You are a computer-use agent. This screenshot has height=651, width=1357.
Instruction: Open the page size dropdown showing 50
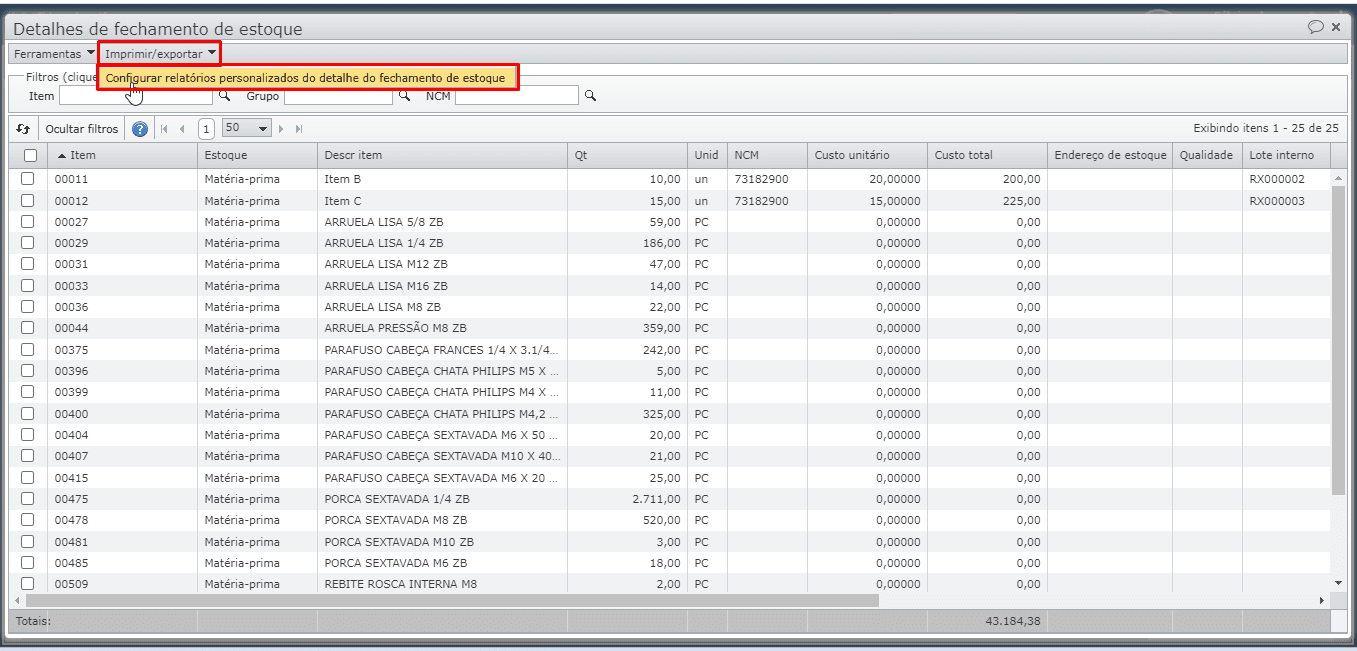pos(247,129)
